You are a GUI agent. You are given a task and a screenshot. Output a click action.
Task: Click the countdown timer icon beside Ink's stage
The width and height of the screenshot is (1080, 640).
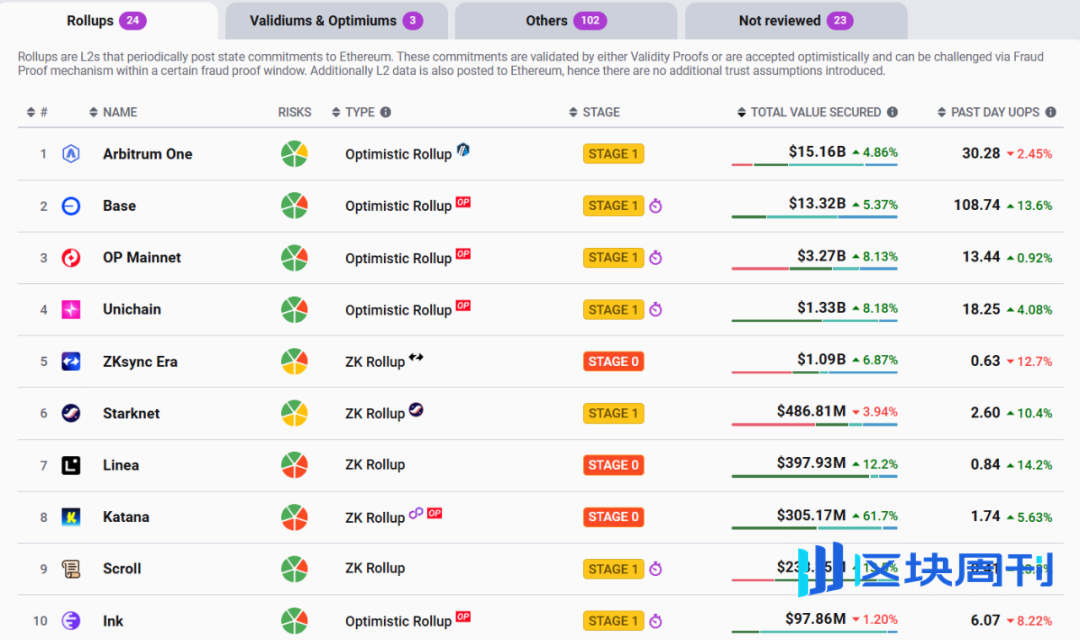(656, 621)
